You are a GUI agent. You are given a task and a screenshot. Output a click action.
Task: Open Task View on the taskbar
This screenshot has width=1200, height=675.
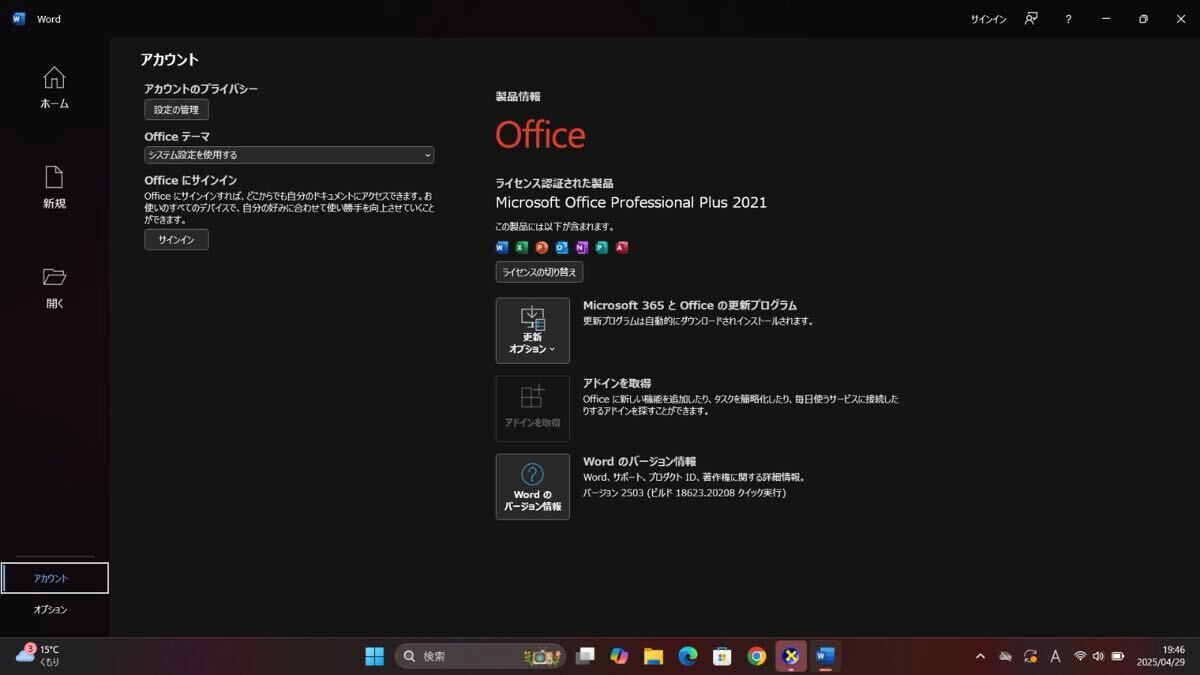pos(586,656)
